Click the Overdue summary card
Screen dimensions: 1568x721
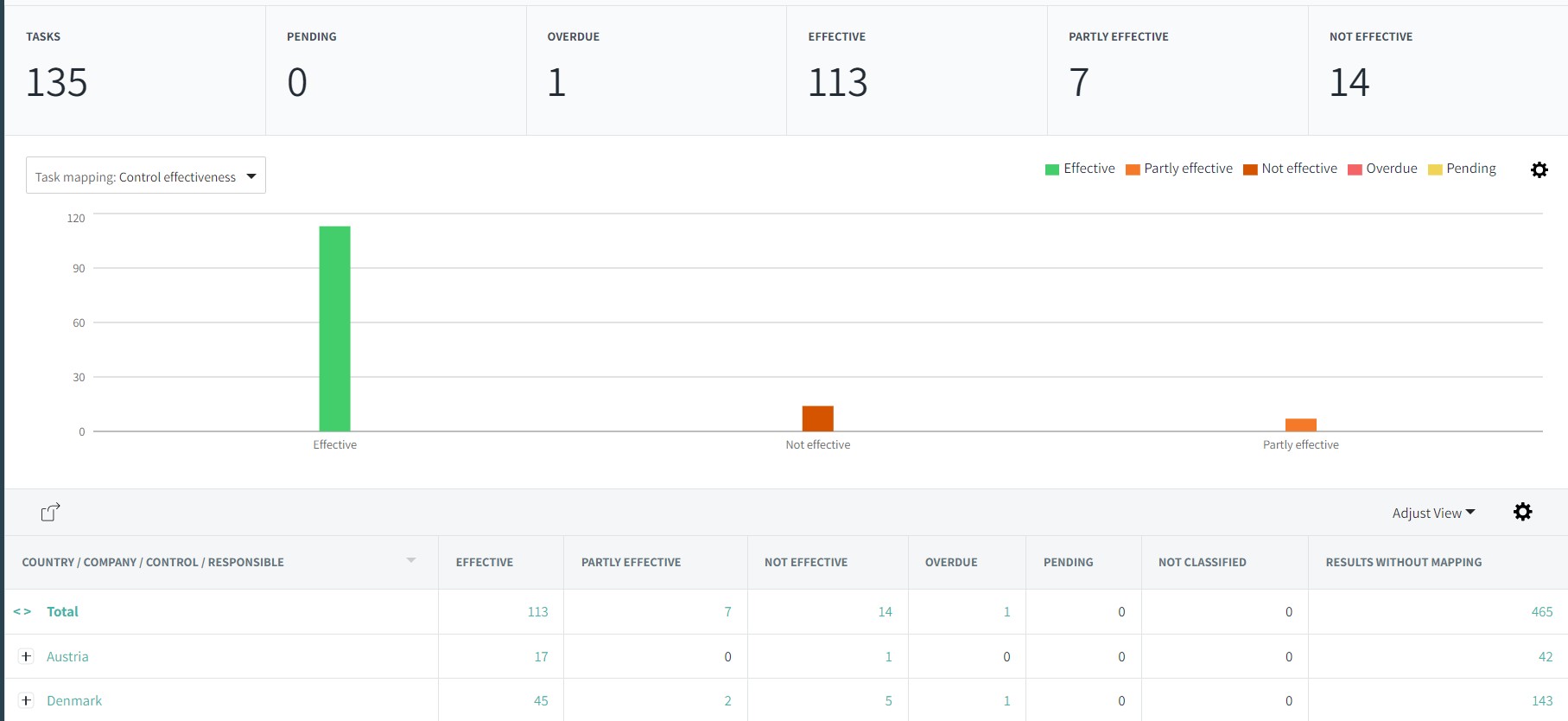tap(657, 71)
